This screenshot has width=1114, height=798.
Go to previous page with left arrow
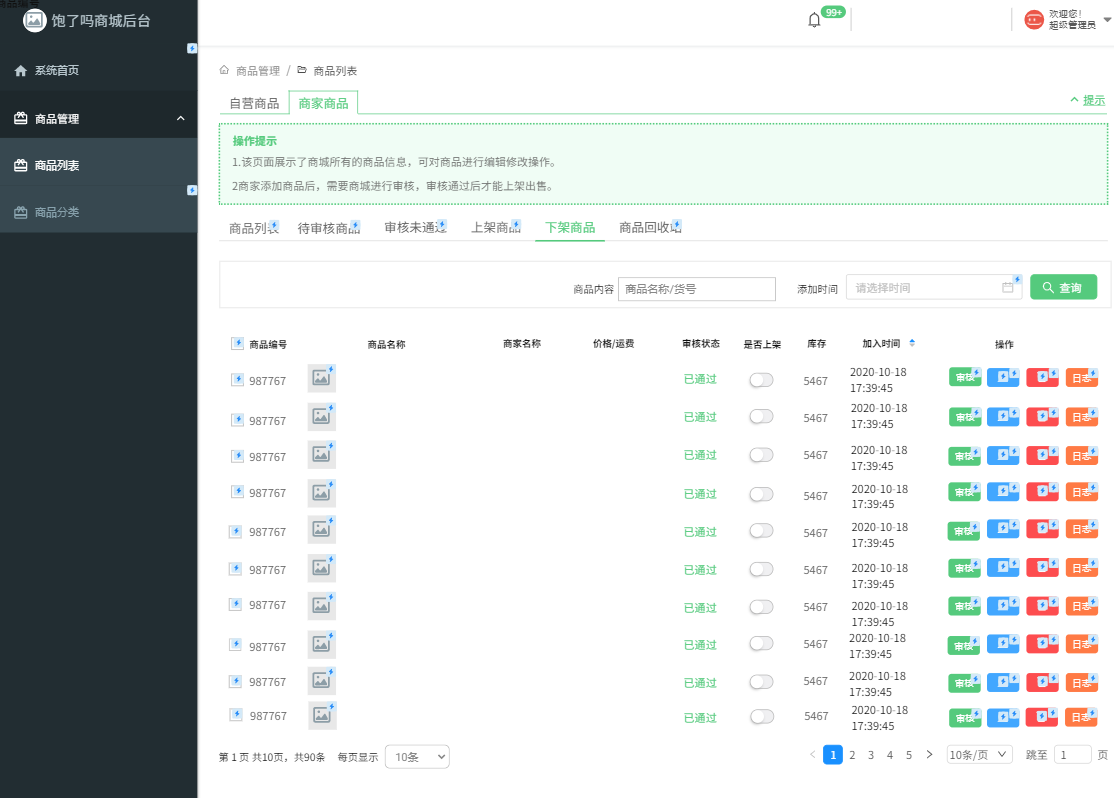[x=813, y=755]
